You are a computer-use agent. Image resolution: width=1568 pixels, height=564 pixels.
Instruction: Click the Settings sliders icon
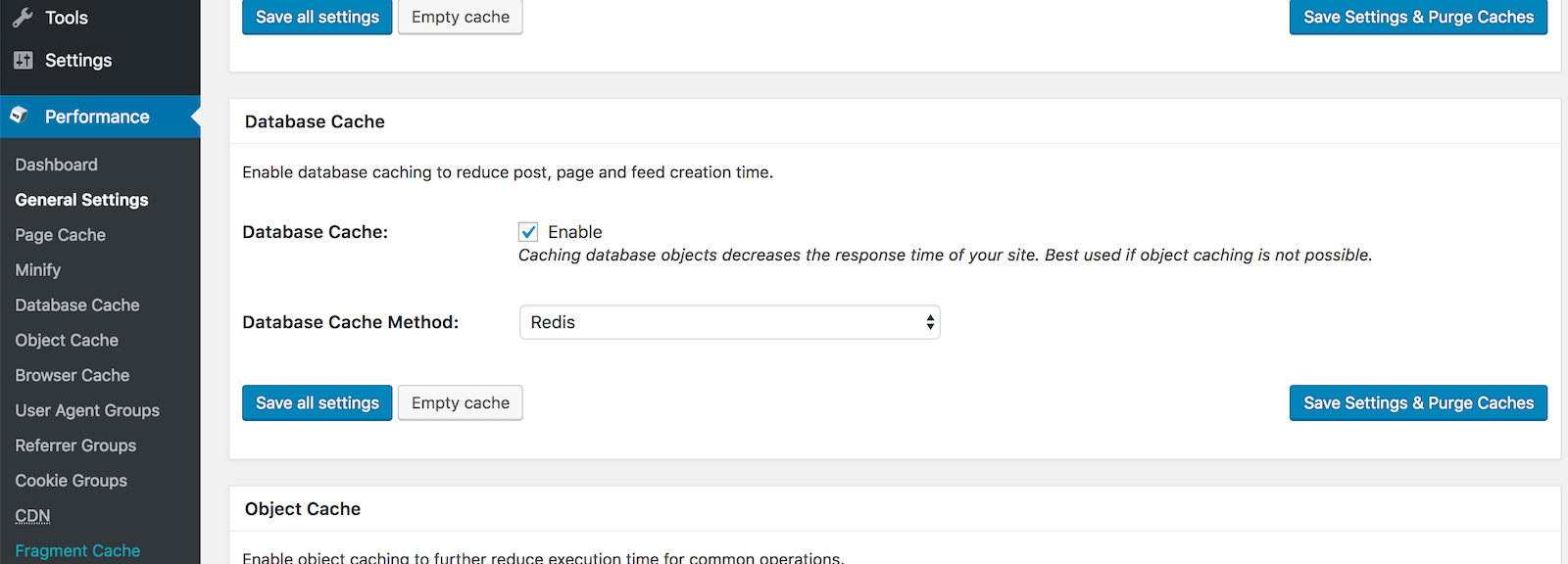point(24,61)
